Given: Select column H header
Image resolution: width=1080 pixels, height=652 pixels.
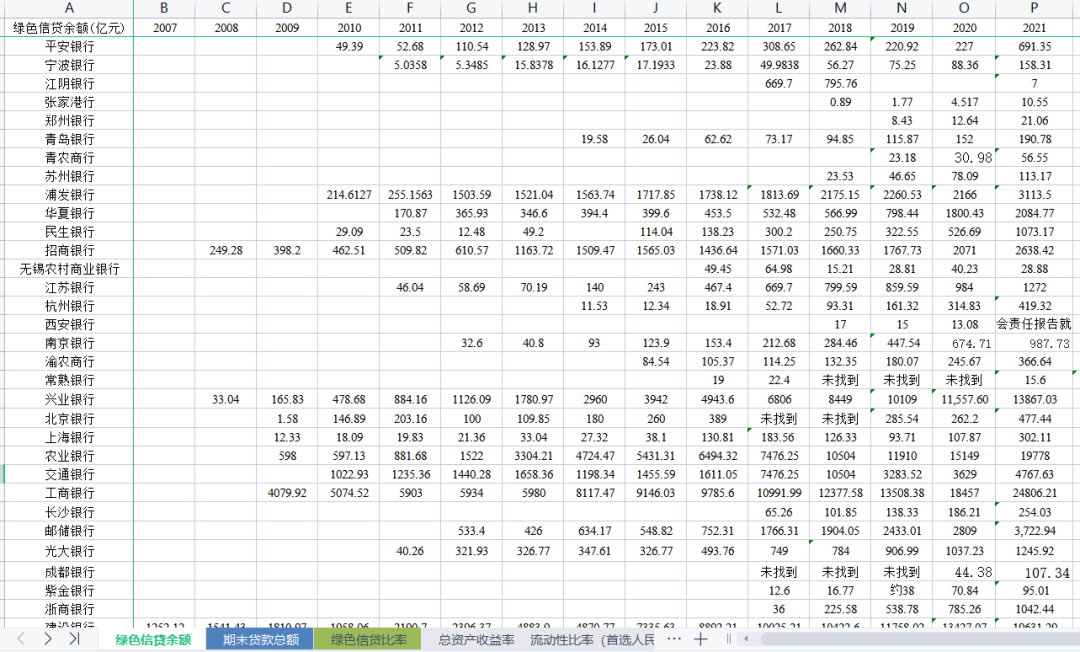Looking at the screenshot, I should (533, 8).
